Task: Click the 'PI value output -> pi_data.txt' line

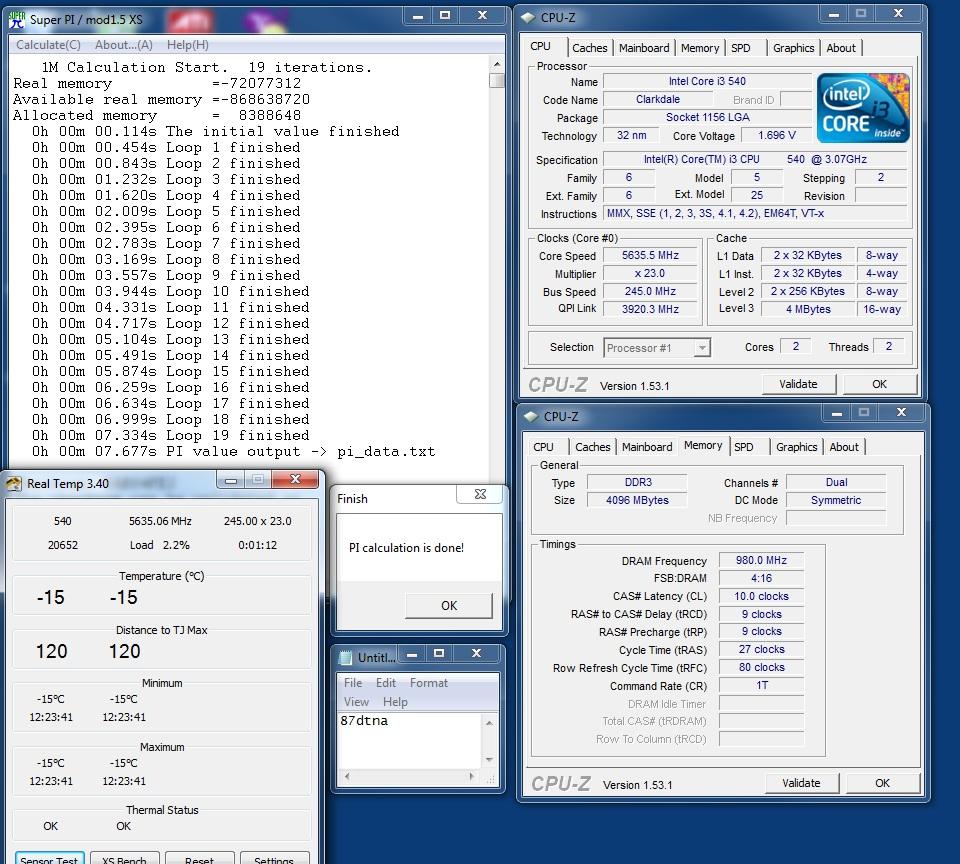Action: click(233, 451)
